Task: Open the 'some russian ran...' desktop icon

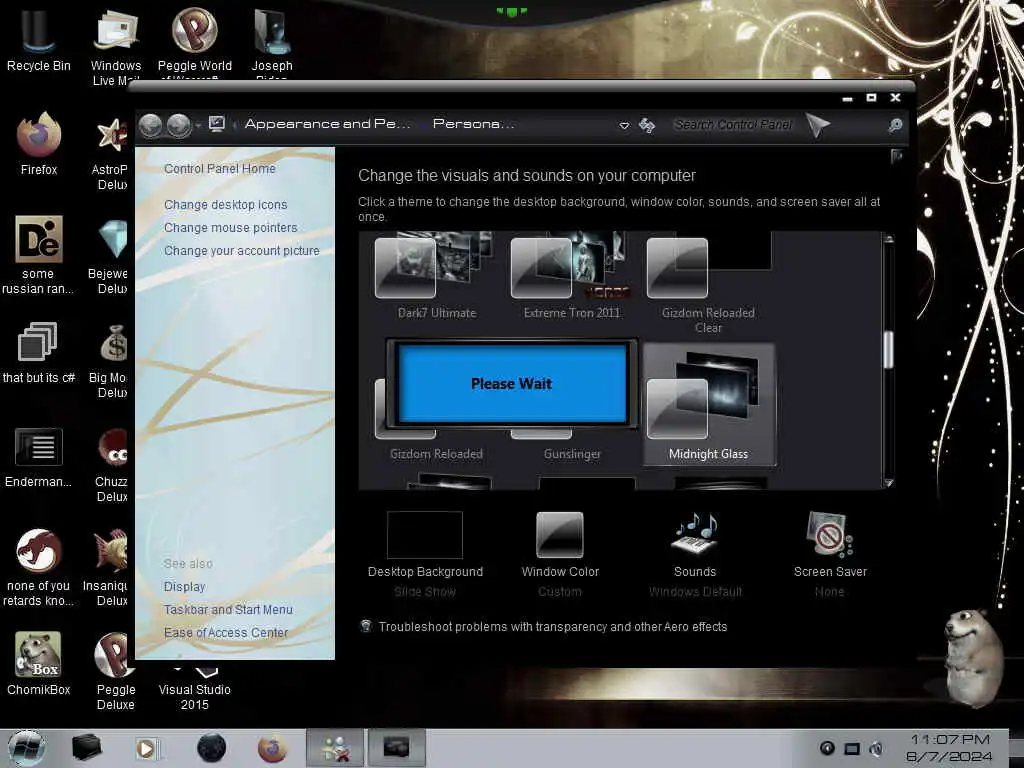Action: click(x=38, y=255)
